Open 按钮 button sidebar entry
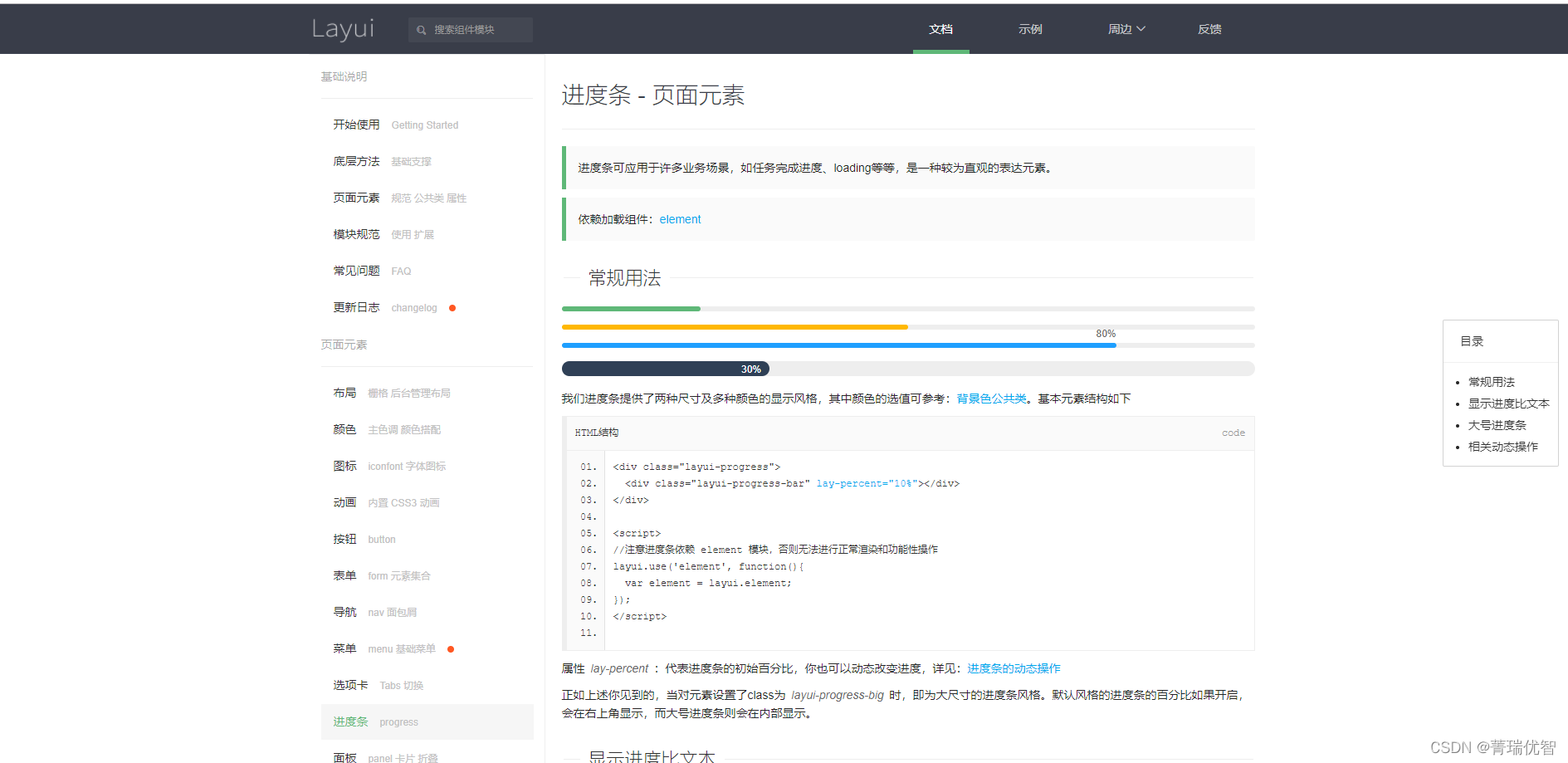Image resolution: width=1568 pixels, height=763 pixels. pyautogui.click(x=427, y=539)
